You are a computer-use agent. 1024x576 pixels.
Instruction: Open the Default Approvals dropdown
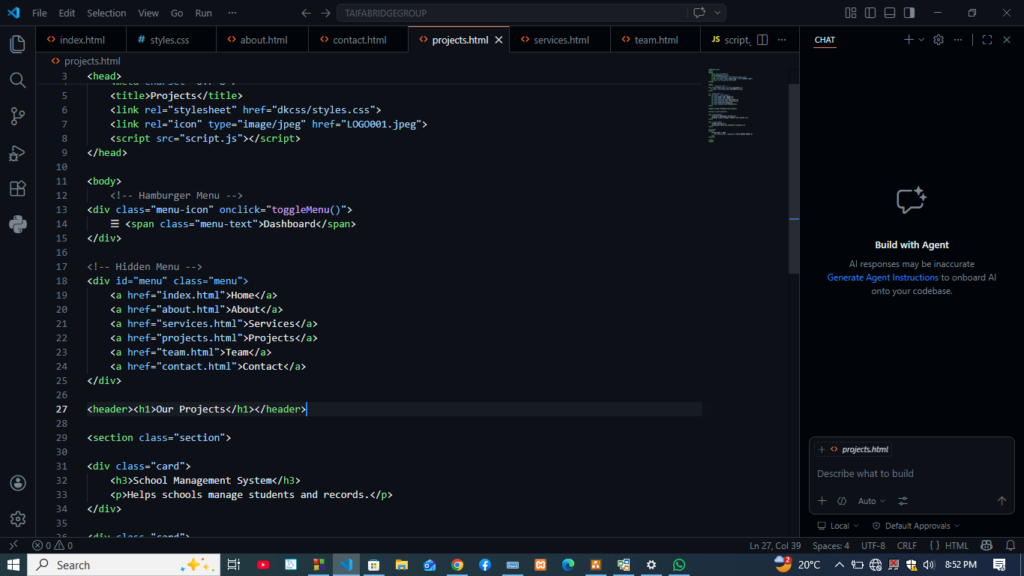pyautogui.click(x=916, y=526)
